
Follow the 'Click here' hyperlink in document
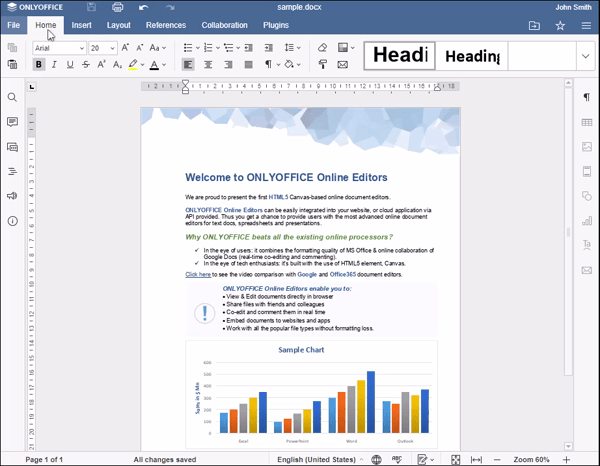tap(198, 273)
